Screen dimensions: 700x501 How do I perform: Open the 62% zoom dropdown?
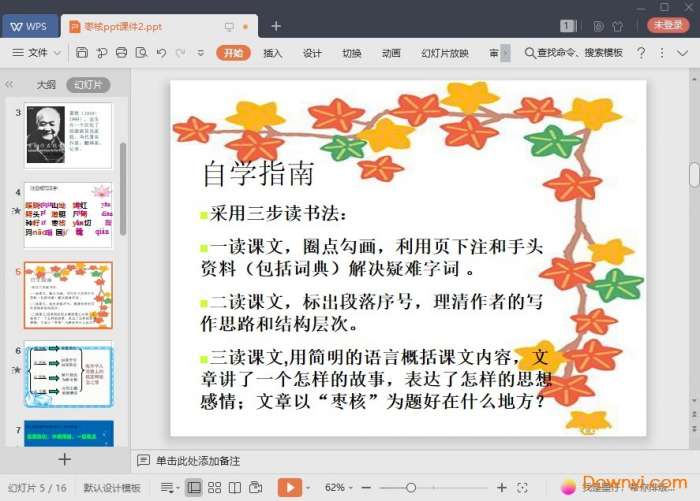[x=338, y=488]
